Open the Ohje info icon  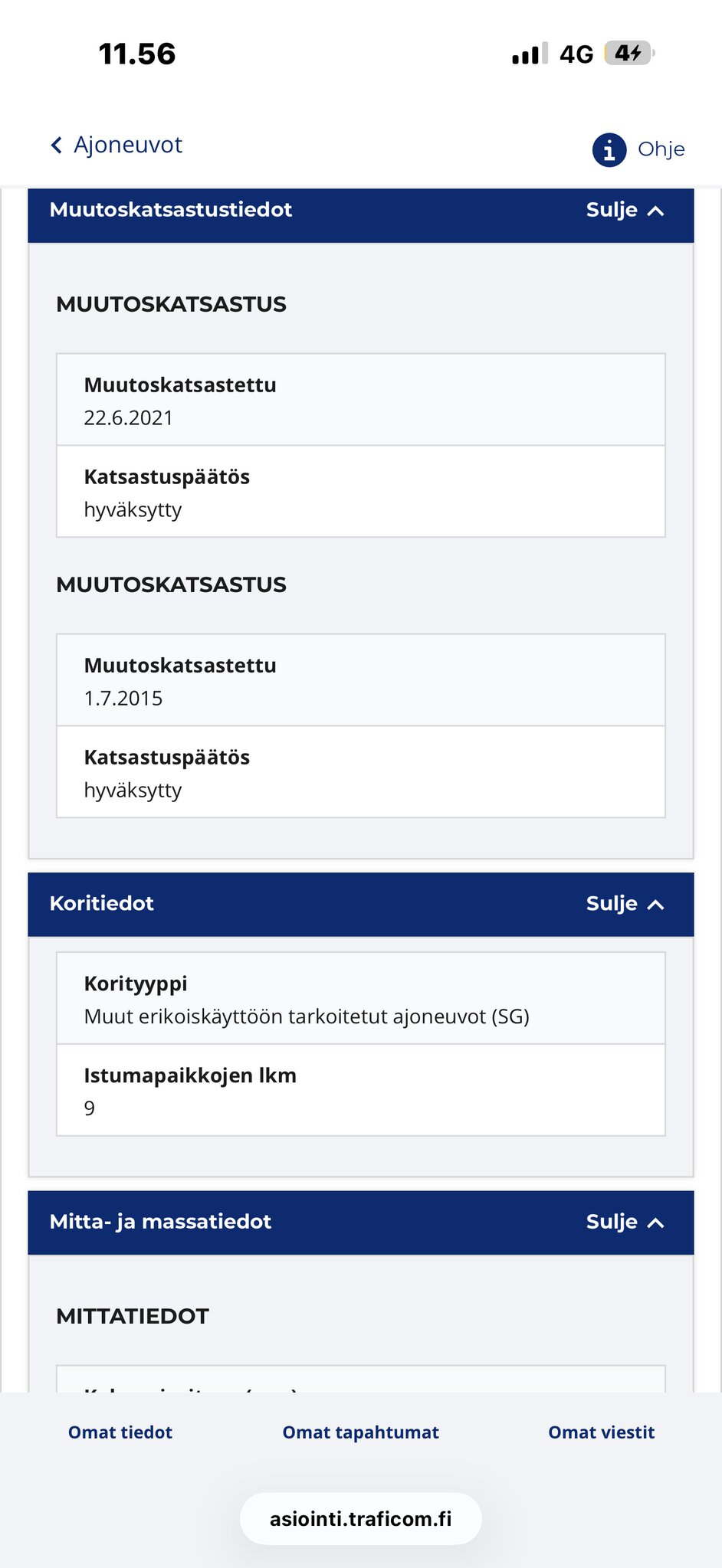click(609, 149)
